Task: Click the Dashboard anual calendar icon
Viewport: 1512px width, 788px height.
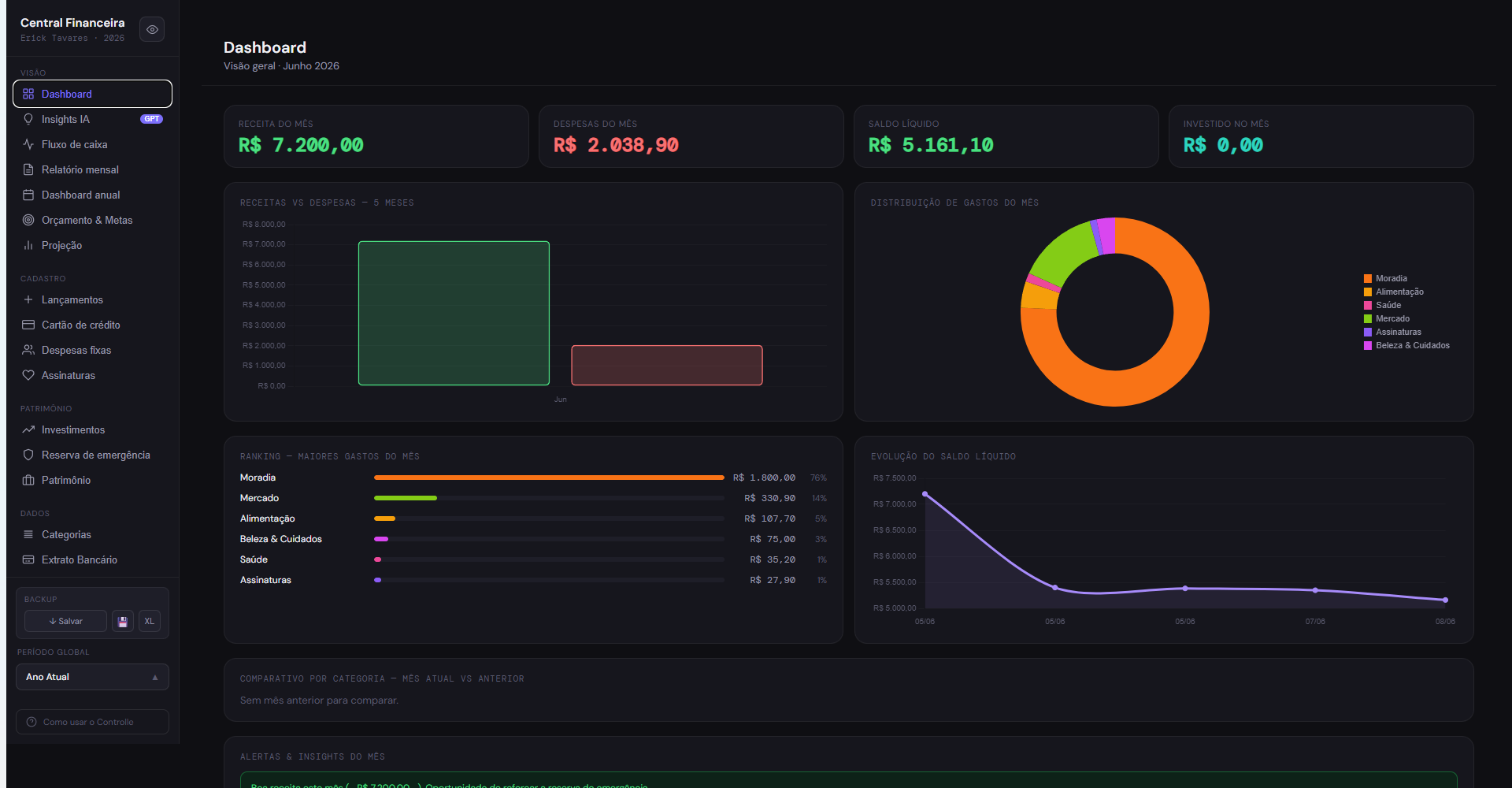Action: tap(28, 195)
